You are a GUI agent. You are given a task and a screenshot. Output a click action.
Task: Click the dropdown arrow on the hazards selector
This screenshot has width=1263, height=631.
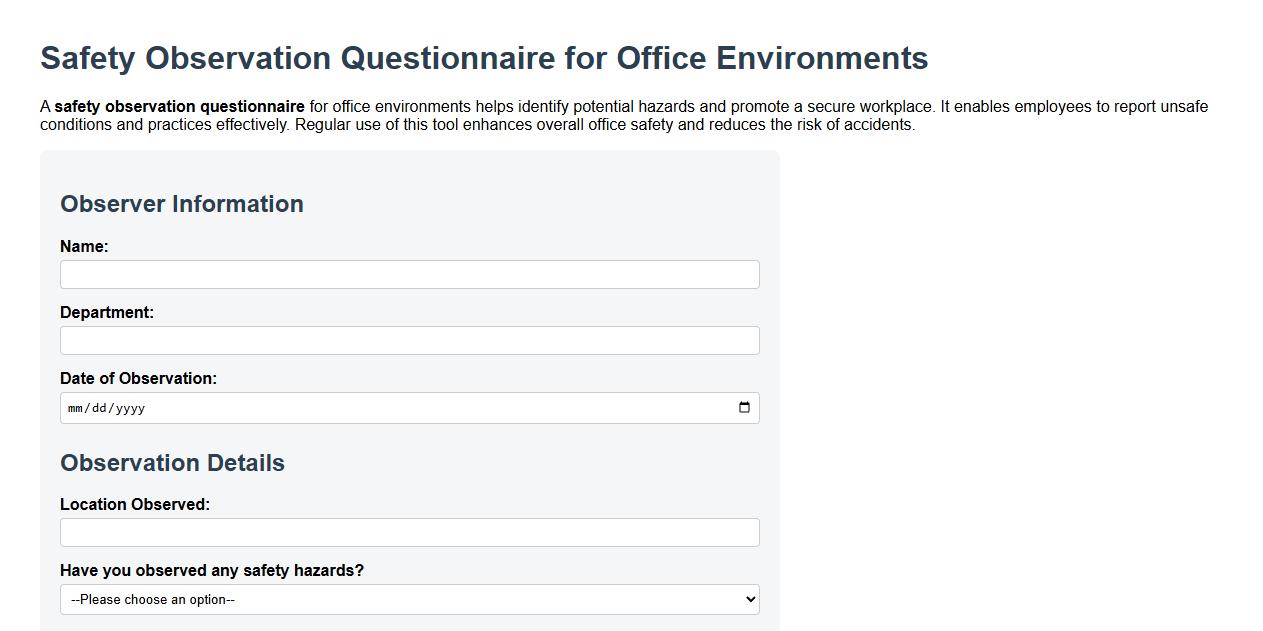pos(748,599)
